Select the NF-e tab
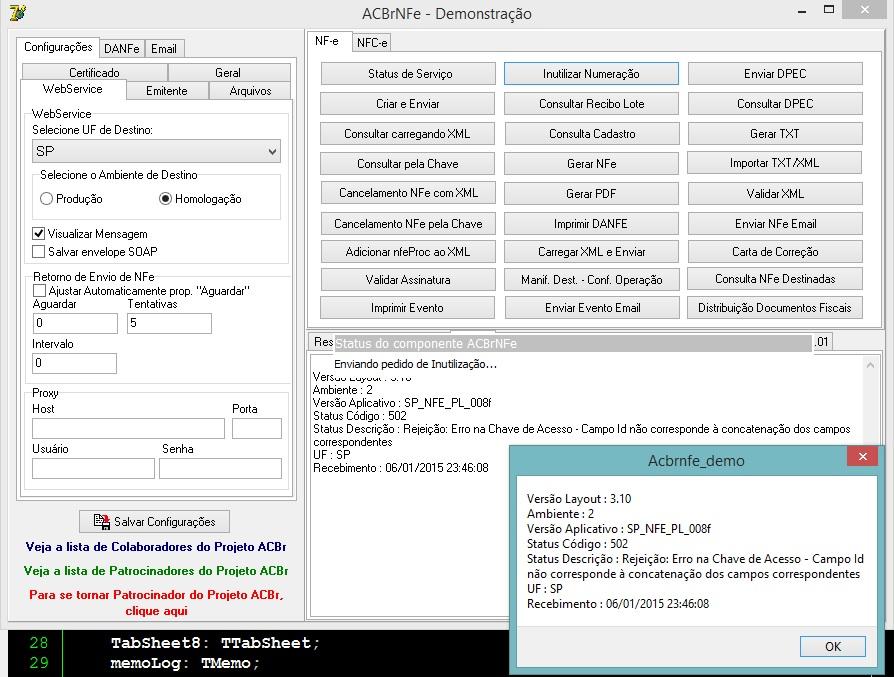The image size is (894, 677). click(x=327, y=41)
